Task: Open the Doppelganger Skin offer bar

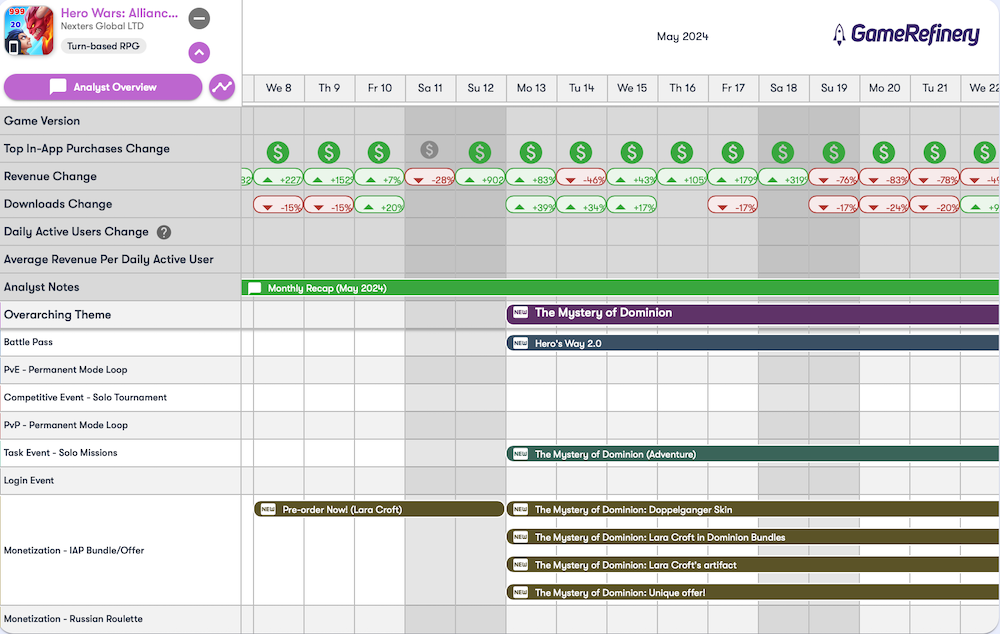Action: pos(753,509)
